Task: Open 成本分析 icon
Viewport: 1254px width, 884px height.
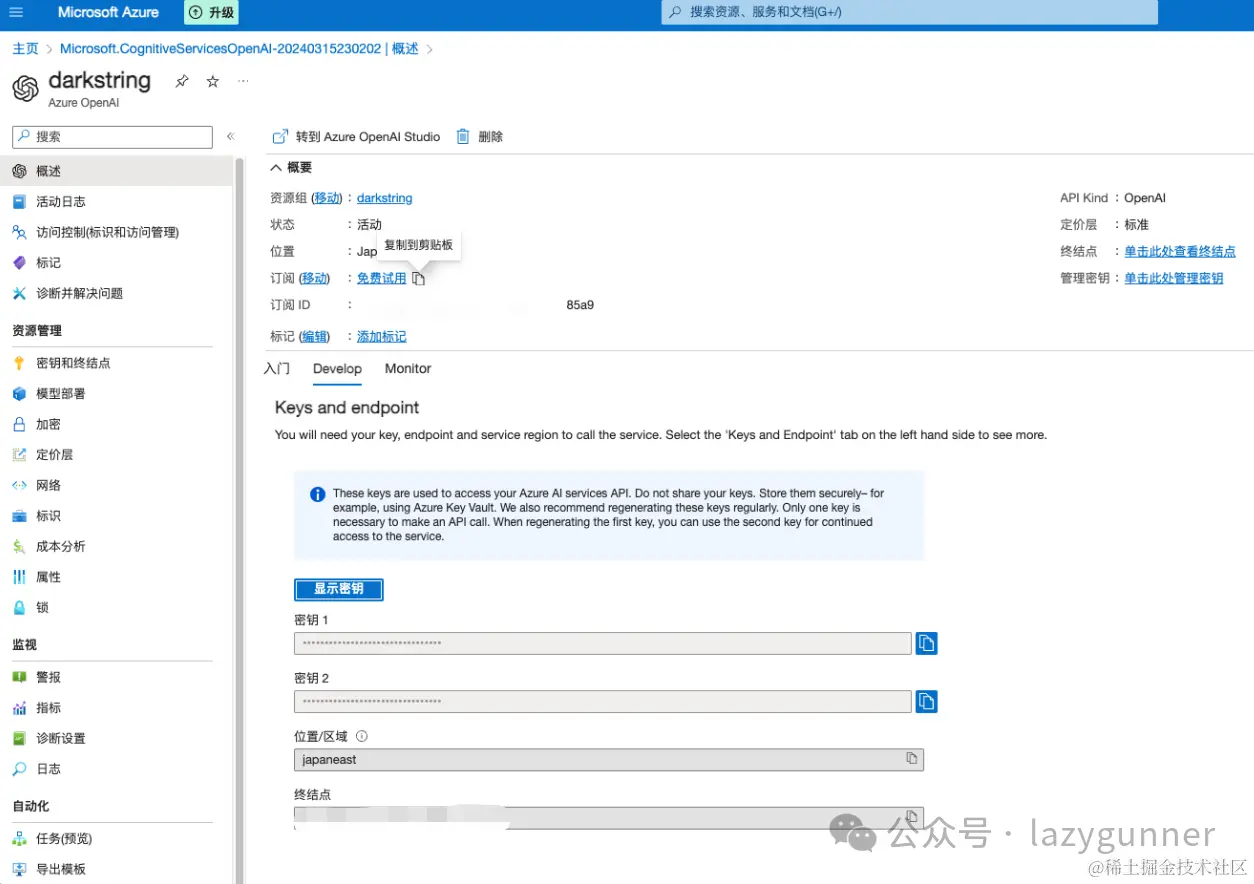Action: pyautogui.click(x=19, y=546)
